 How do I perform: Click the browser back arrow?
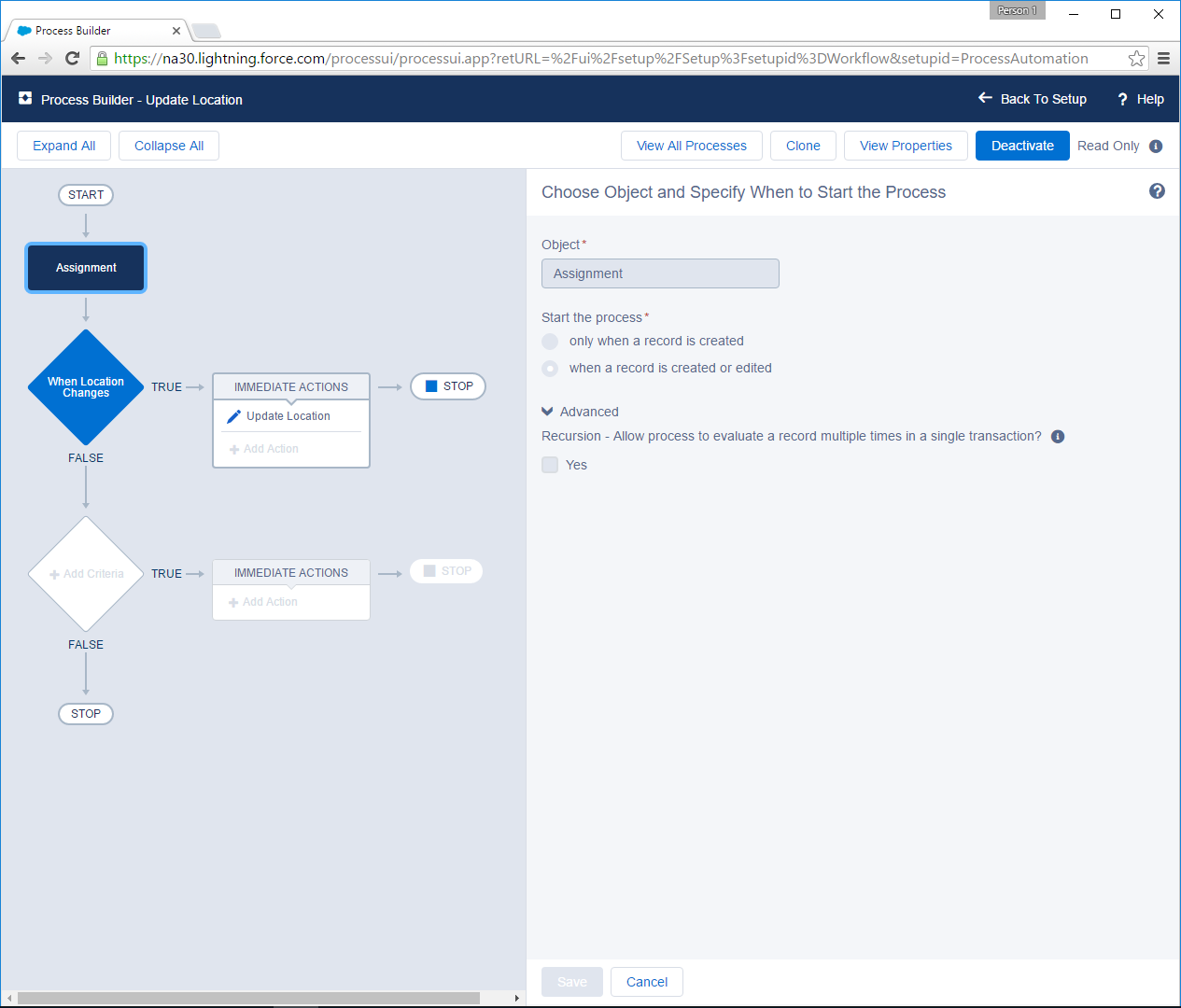(x=18, y=58)
